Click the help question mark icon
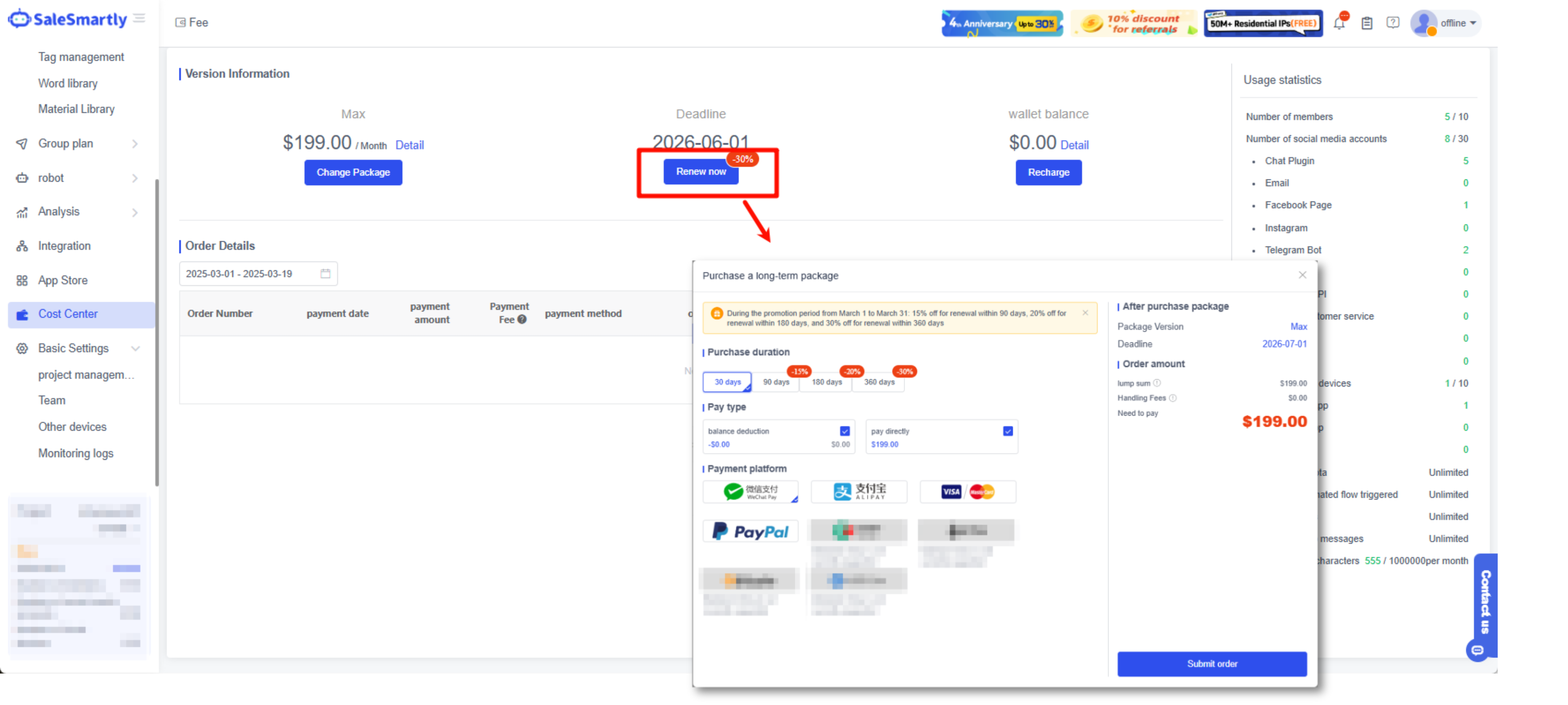 pos(1393,23)
